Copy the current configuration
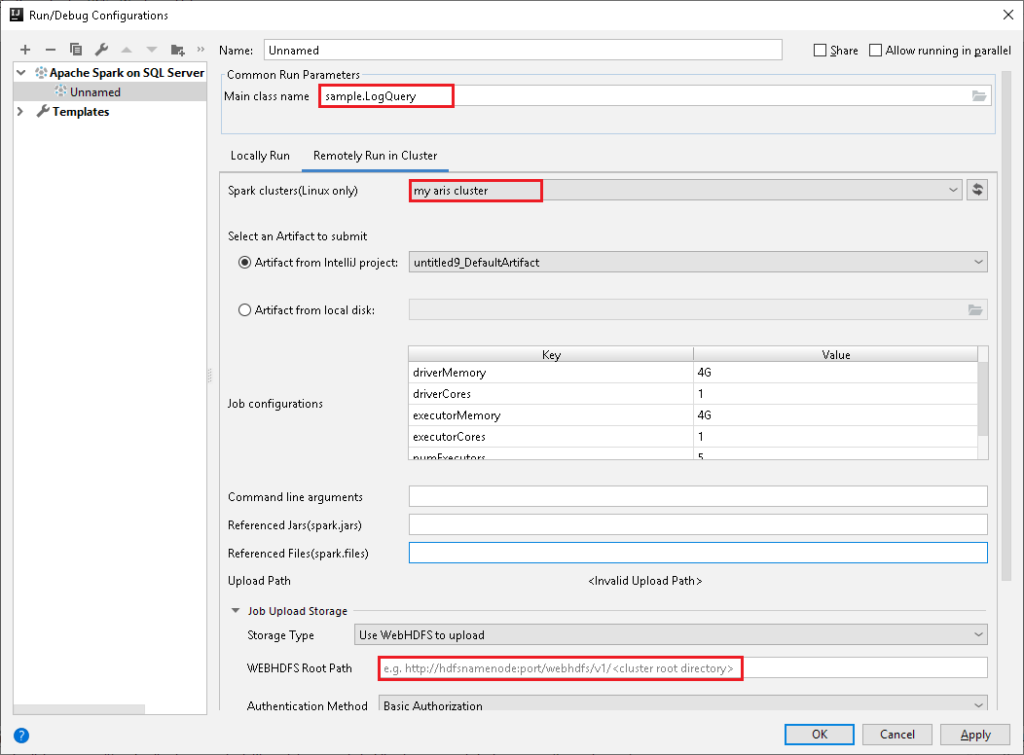 pyautogui.click(x=74, y=49)
